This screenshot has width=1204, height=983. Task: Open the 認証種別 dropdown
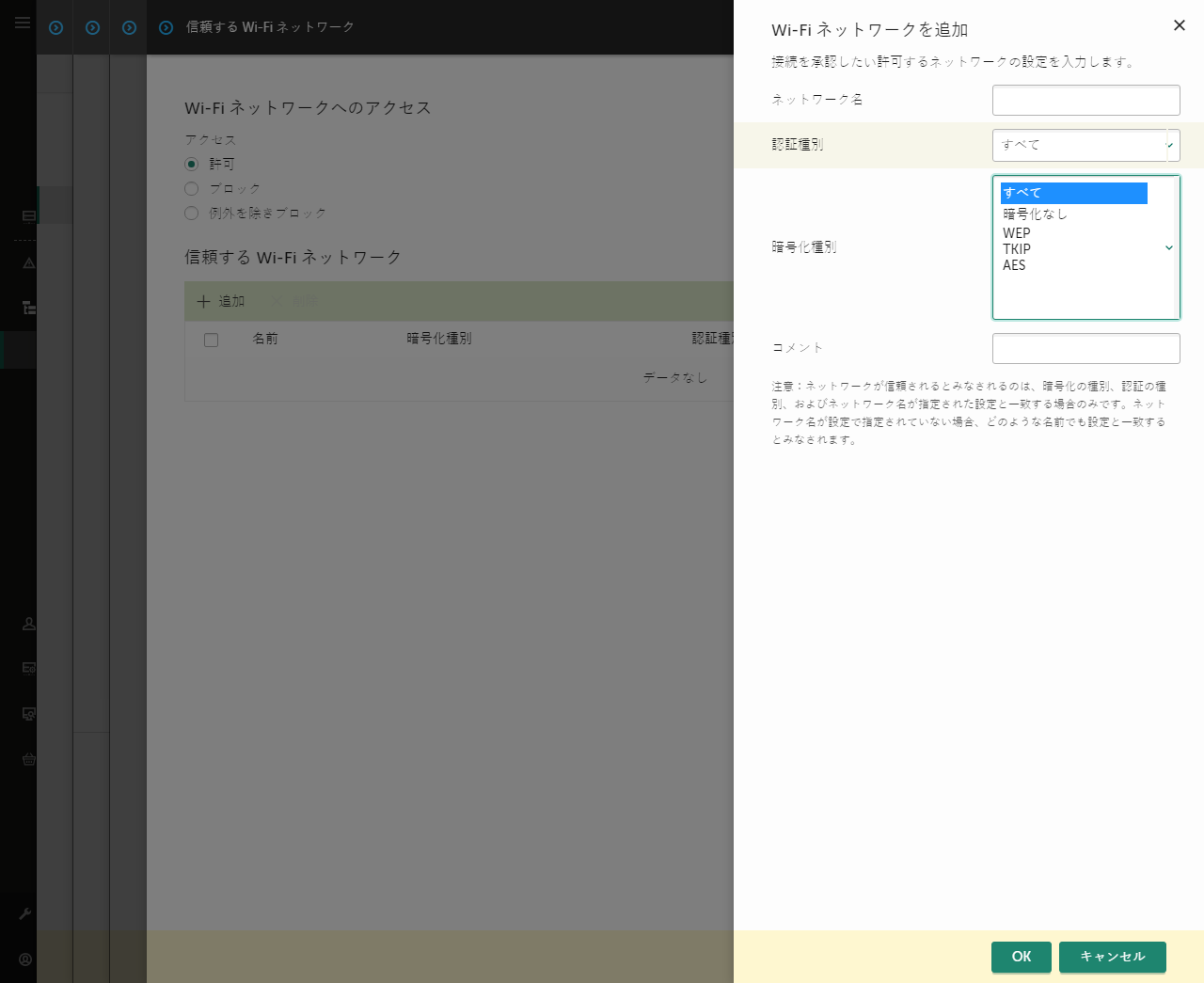[x=1085, y=145]
